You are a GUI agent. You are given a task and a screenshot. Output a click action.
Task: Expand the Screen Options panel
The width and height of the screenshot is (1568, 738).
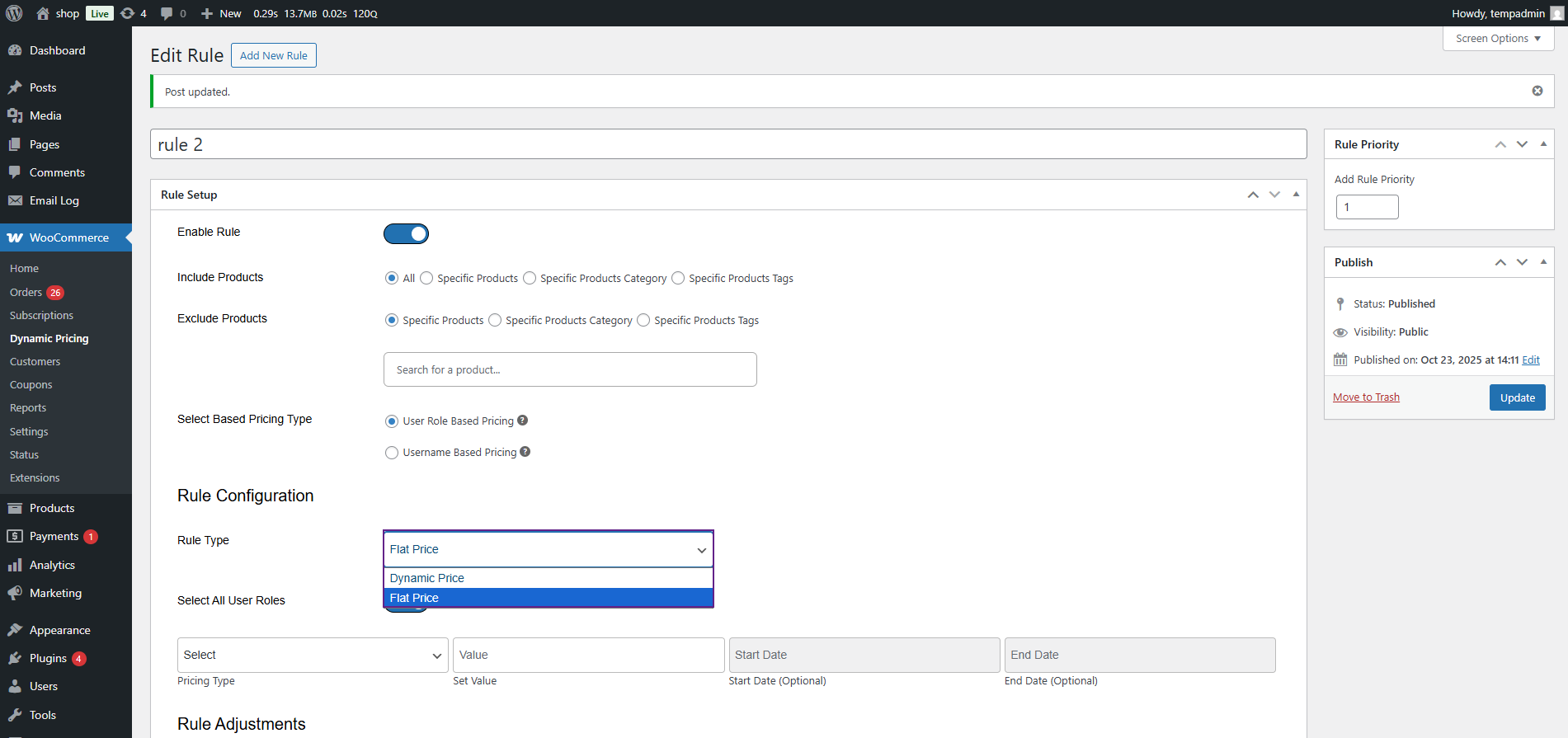[1497, 39]
